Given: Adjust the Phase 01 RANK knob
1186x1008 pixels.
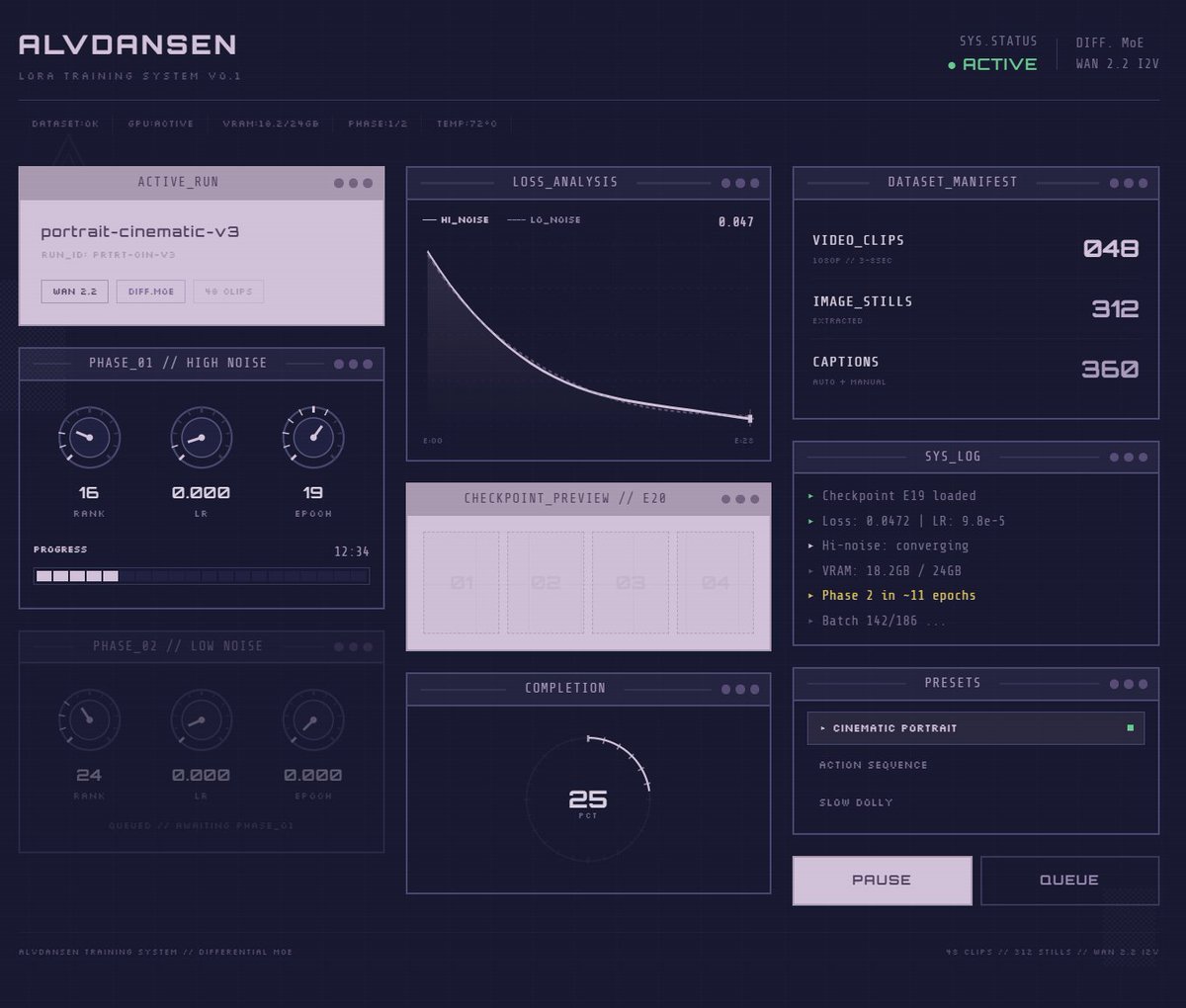Looking at the screenshot, I should point(89,436).
